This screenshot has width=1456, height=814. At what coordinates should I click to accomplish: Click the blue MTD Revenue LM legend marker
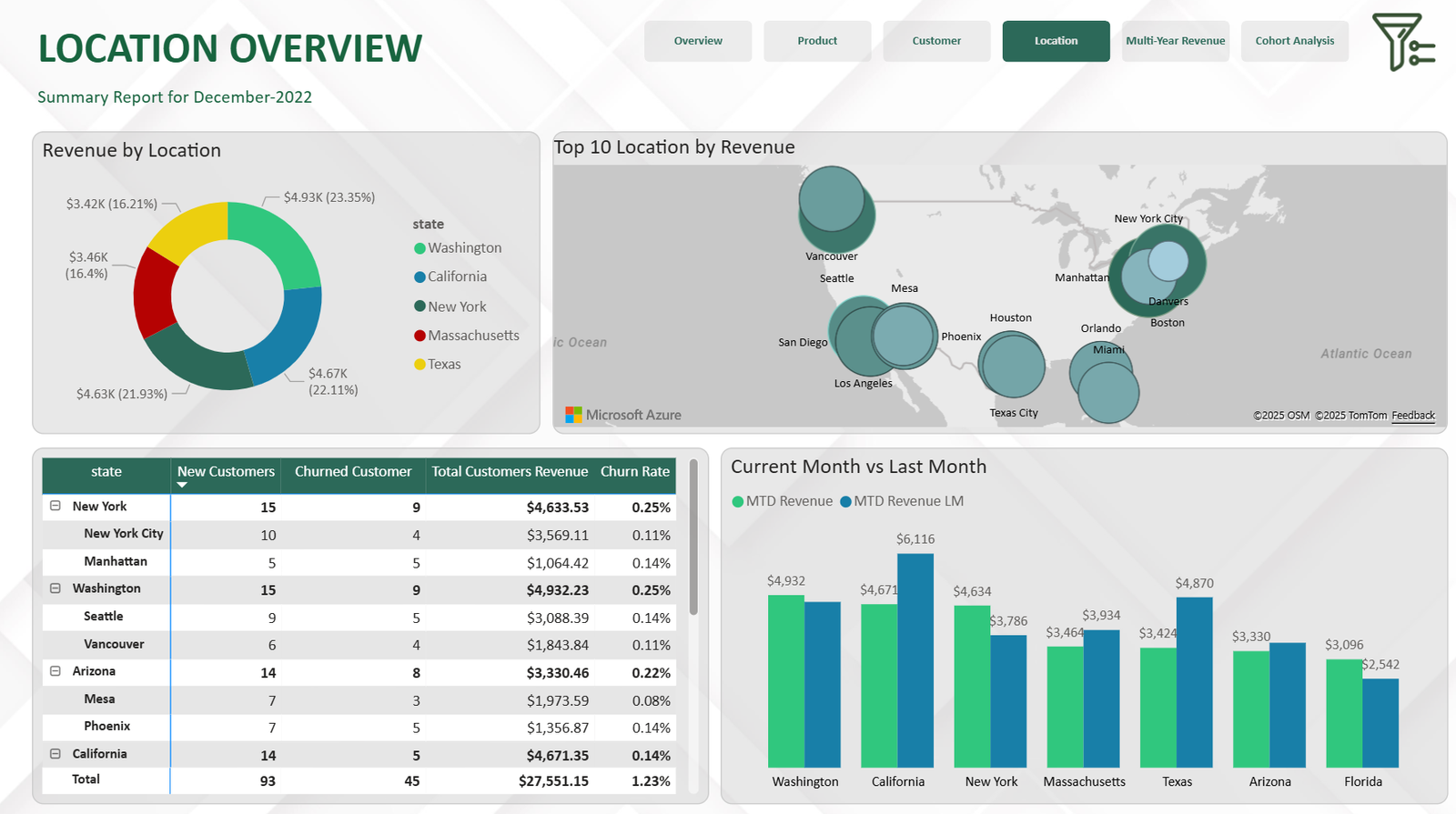point(845,502)
